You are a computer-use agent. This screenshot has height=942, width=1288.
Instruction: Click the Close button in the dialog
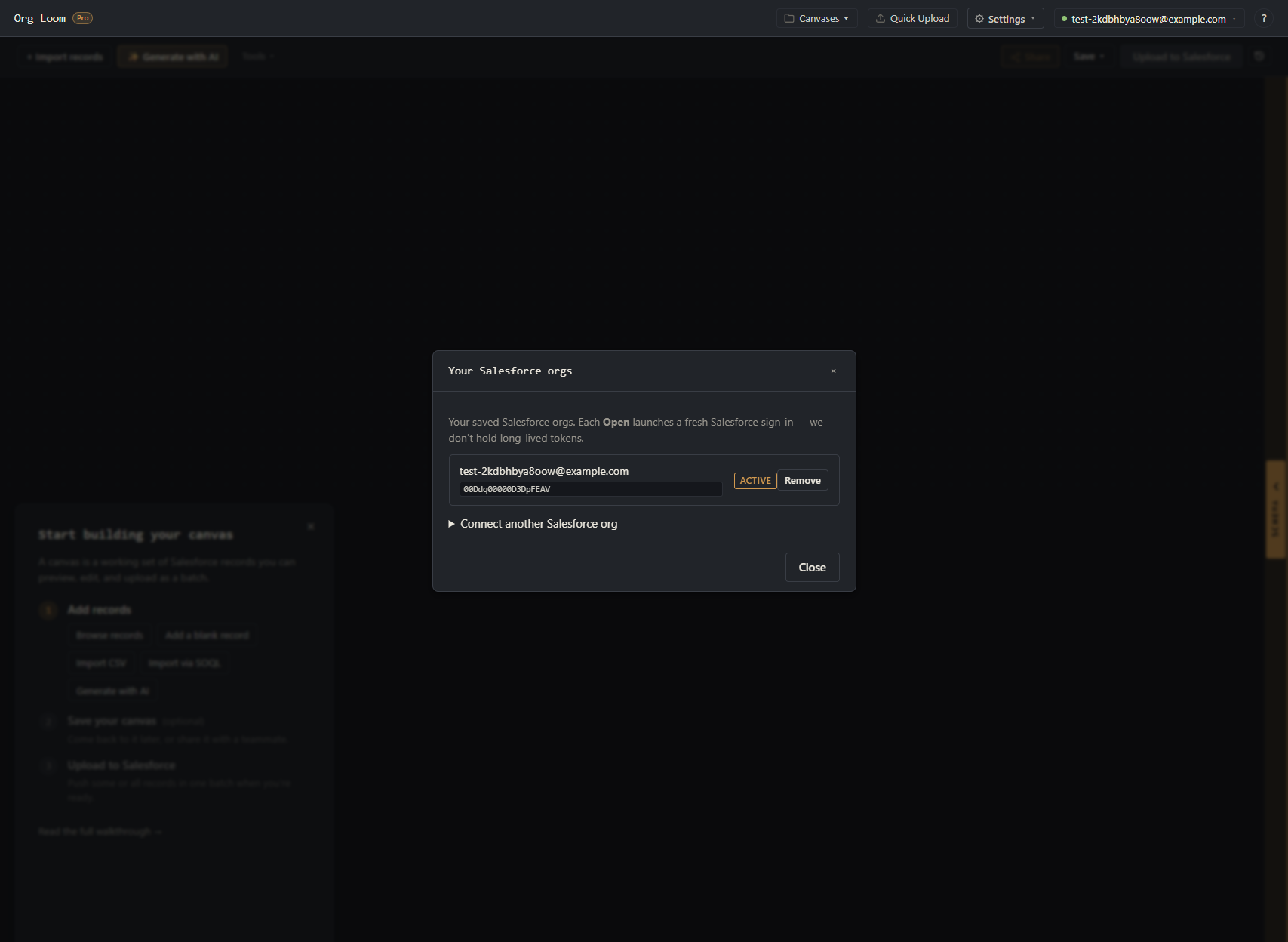point(813,568)
